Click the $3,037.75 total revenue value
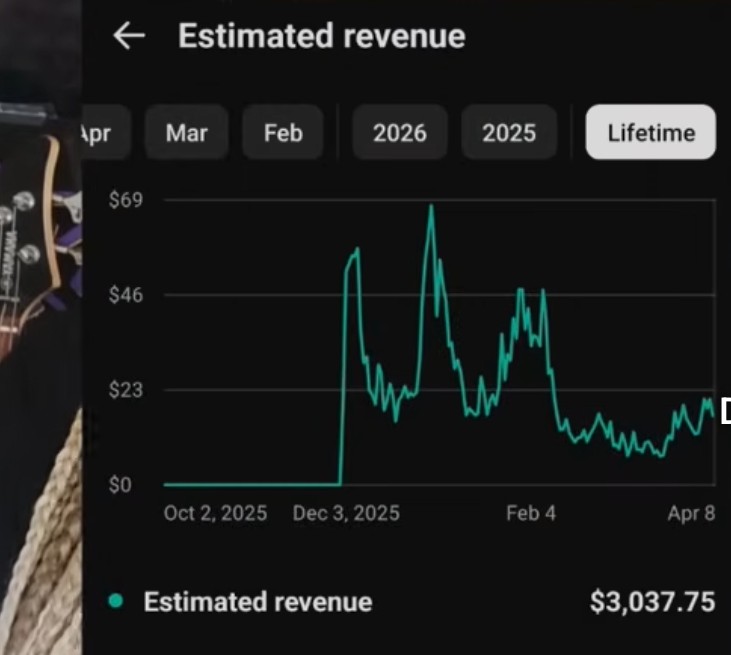The image size is (731, 655). pyautogui.click(x=652, y=602)
